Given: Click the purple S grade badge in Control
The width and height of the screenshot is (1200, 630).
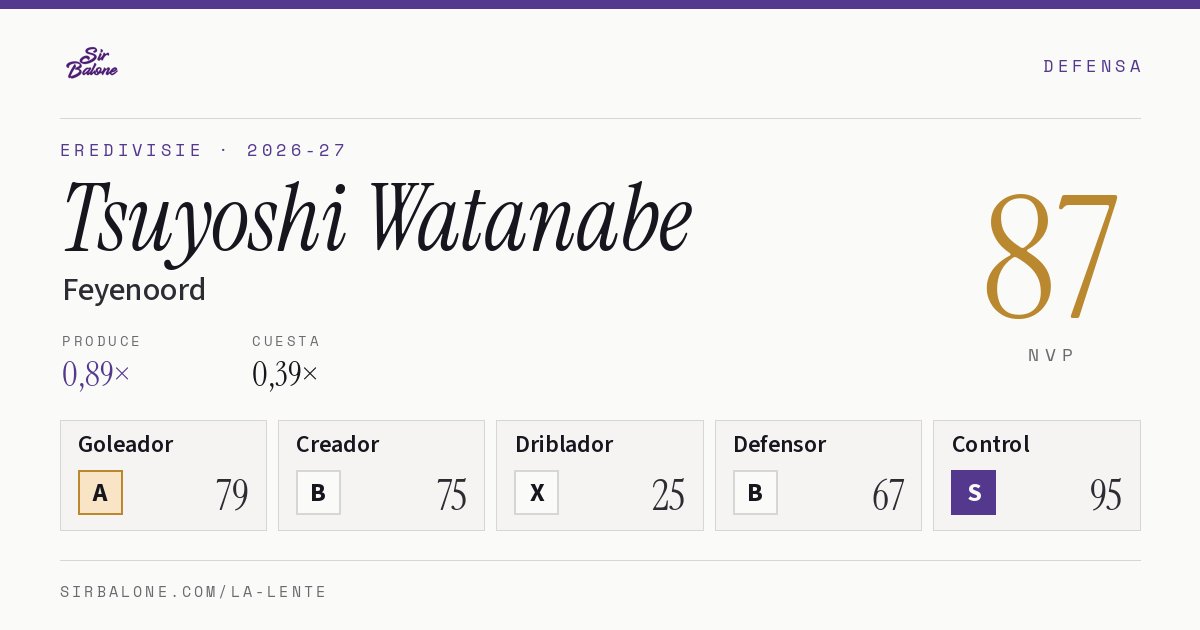Looking at the screenshot, I should pos(974,492).
